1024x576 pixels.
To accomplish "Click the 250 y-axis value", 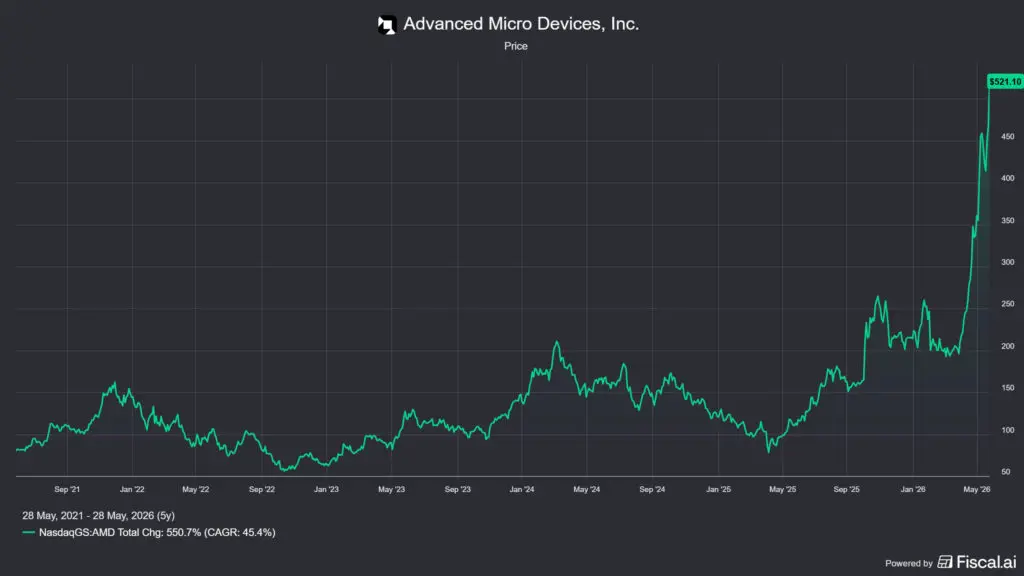I will 1008,304.
